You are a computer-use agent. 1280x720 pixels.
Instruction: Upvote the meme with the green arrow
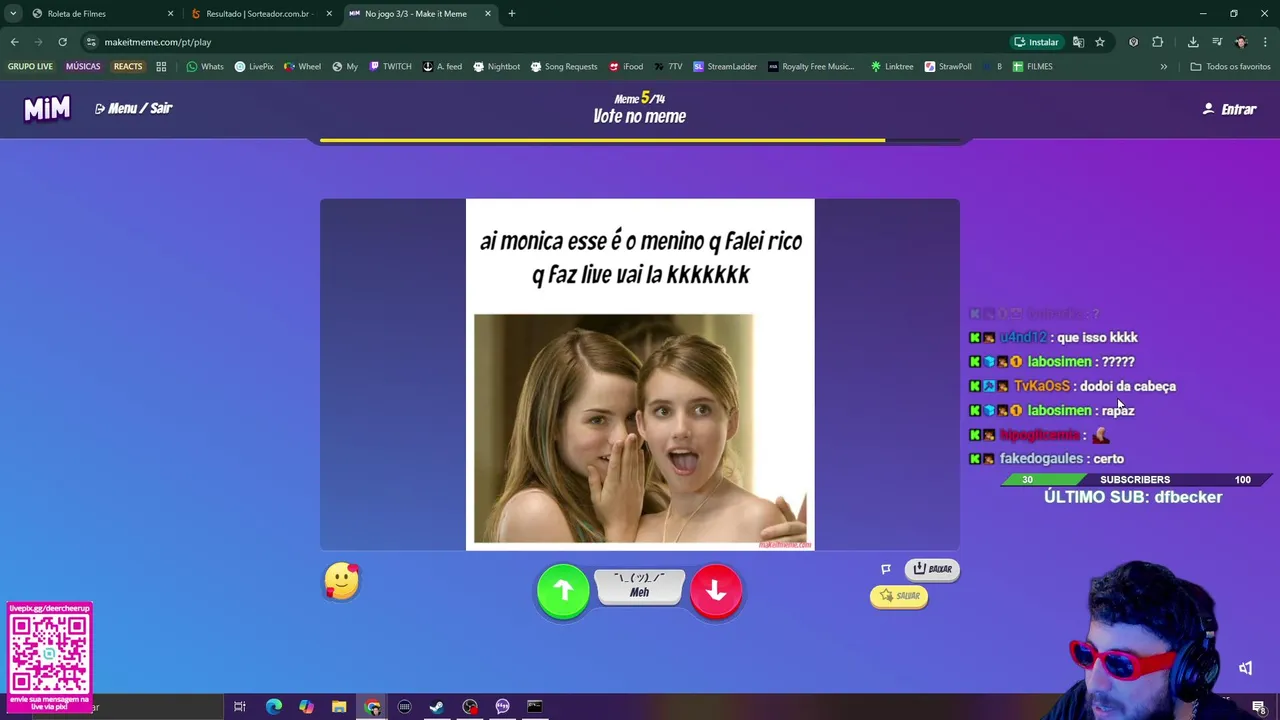click(563, 591)
